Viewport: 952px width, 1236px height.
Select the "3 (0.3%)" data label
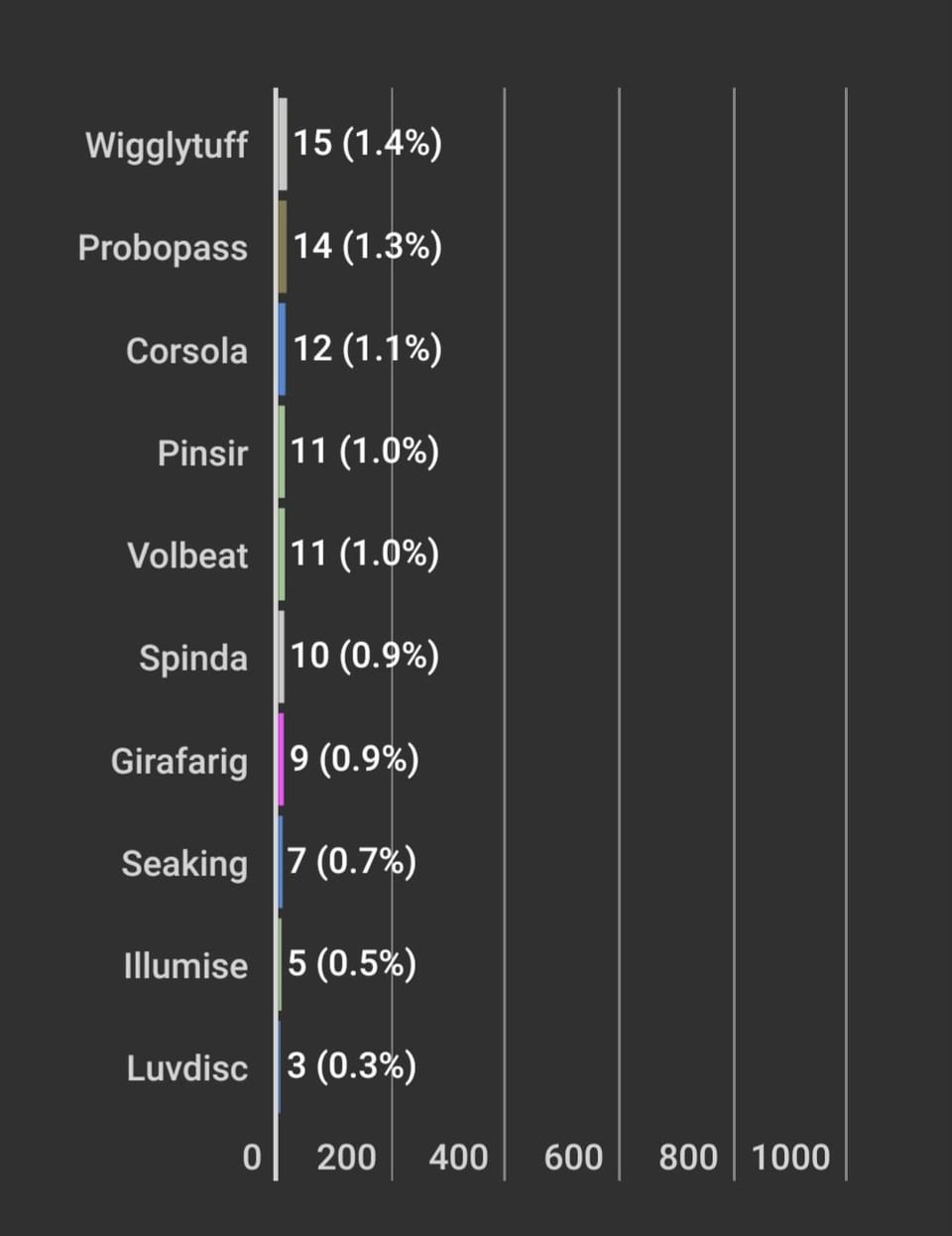351,1065
